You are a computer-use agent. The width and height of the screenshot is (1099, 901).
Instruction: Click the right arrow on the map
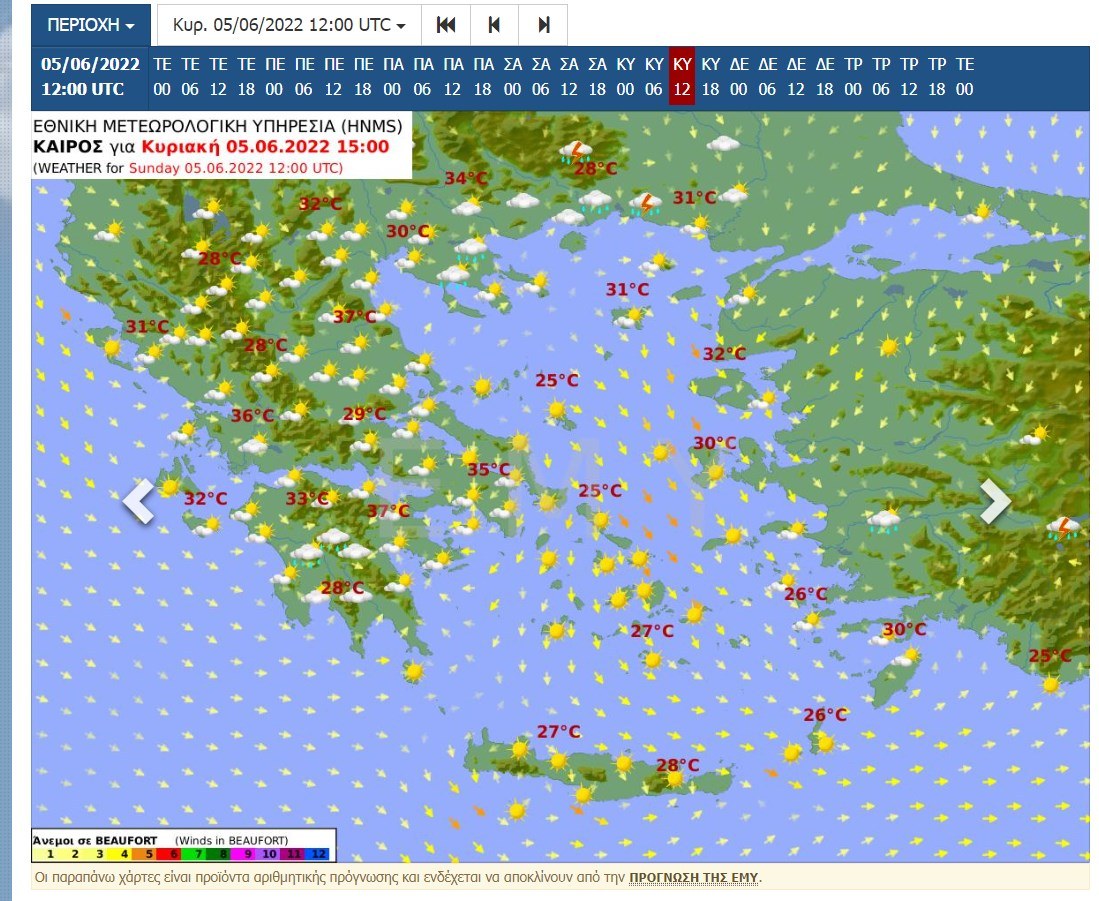coord(994,501)
